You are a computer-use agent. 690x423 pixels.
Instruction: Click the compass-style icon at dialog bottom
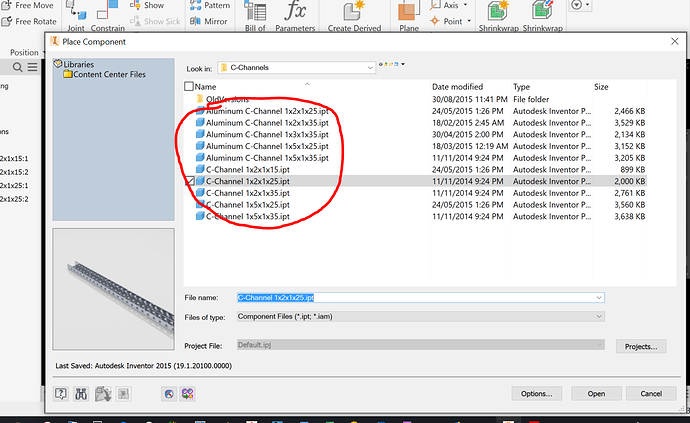click(169, 394)
